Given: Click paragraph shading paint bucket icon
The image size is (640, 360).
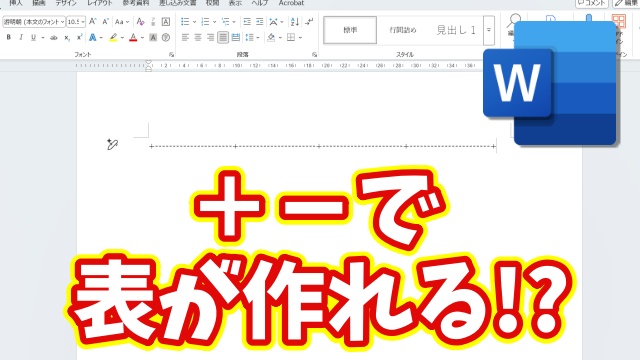Looking at the screenshot, I should click(271, 38).
